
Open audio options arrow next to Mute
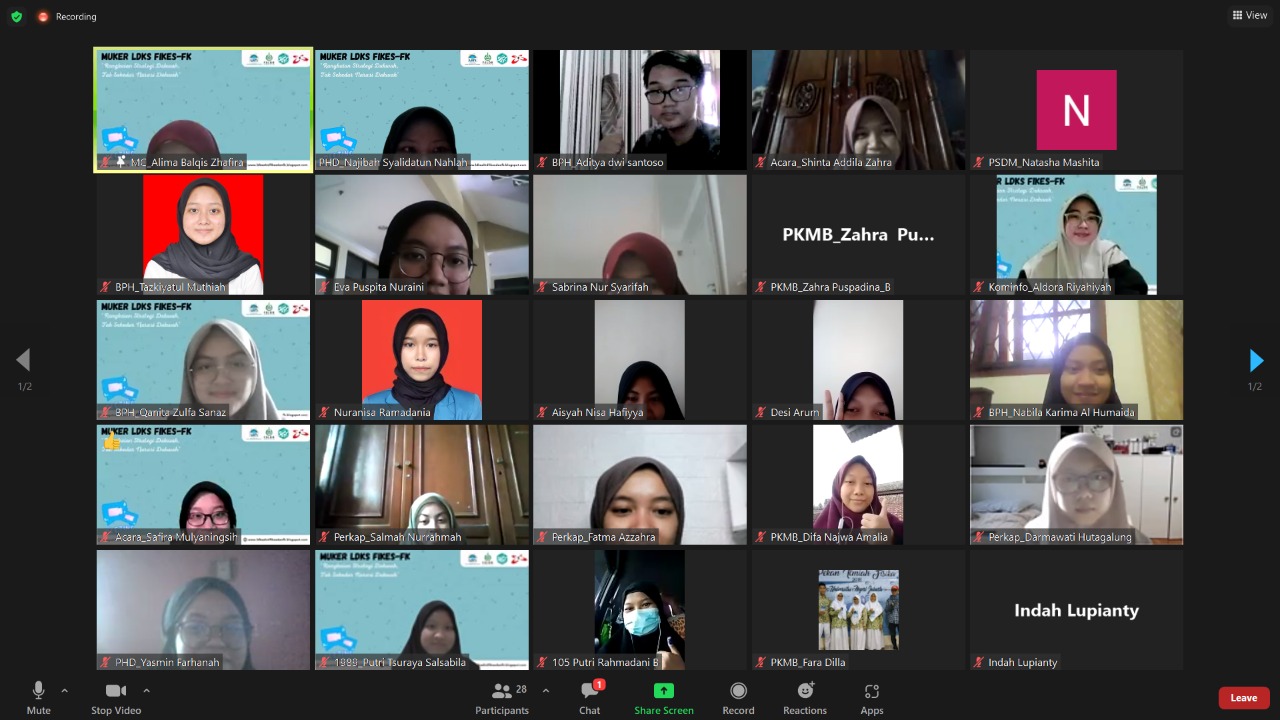65,690
